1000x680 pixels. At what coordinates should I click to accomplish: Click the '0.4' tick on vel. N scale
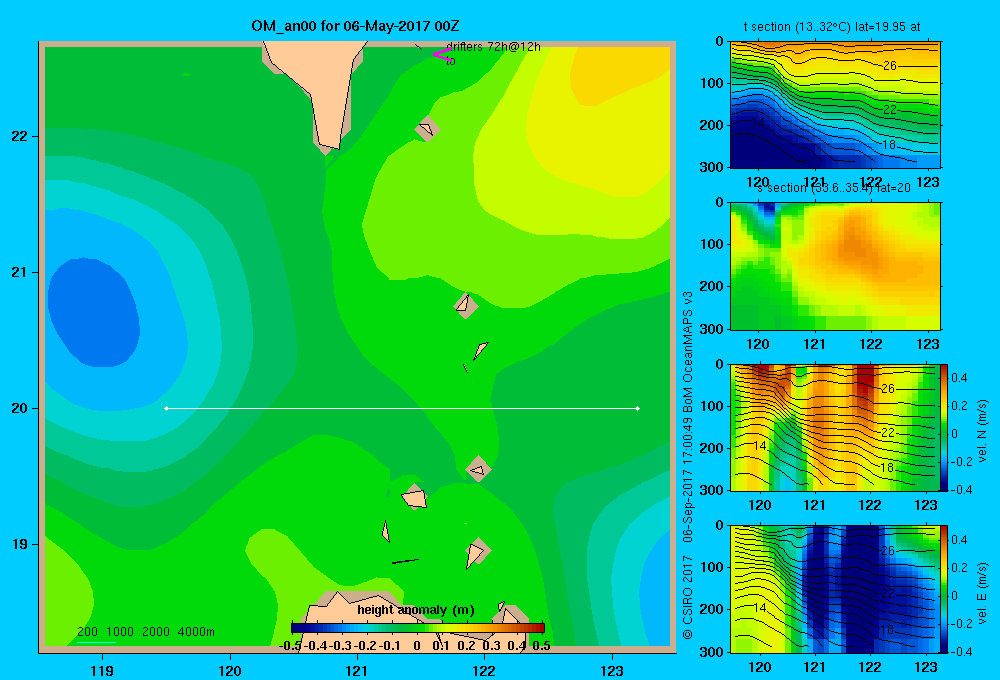coord(959,378)
